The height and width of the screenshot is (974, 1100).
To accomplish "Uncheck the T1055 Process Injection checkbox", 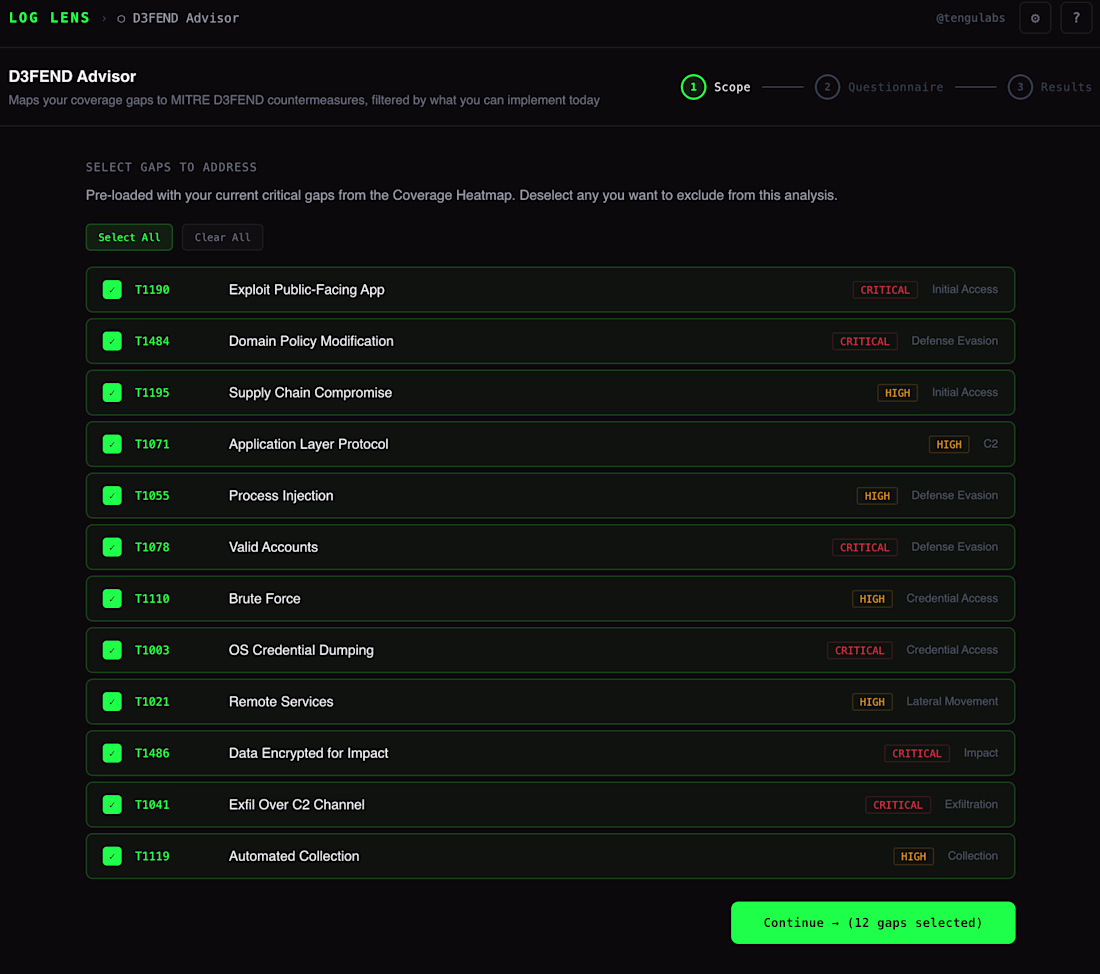I will (x=112, y=495).
